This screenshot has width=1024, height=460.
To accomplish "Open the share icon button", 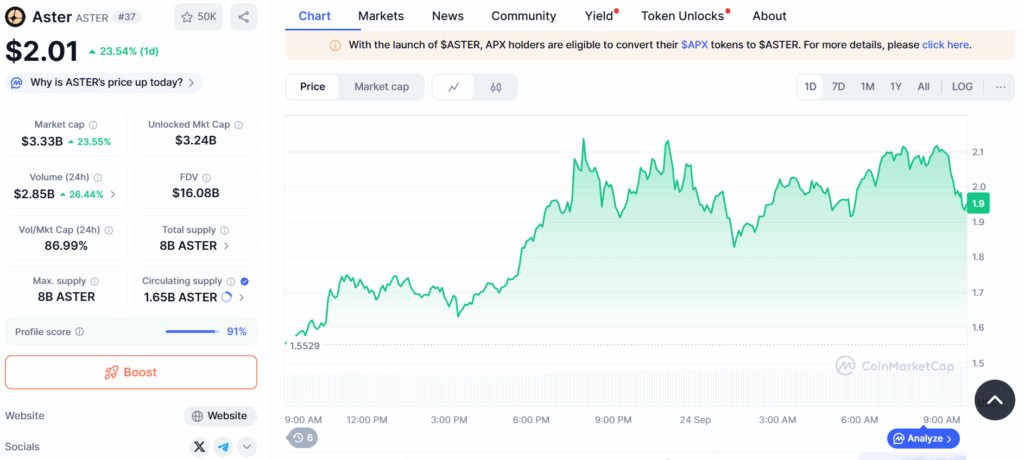I will click(x=244, y=17).
